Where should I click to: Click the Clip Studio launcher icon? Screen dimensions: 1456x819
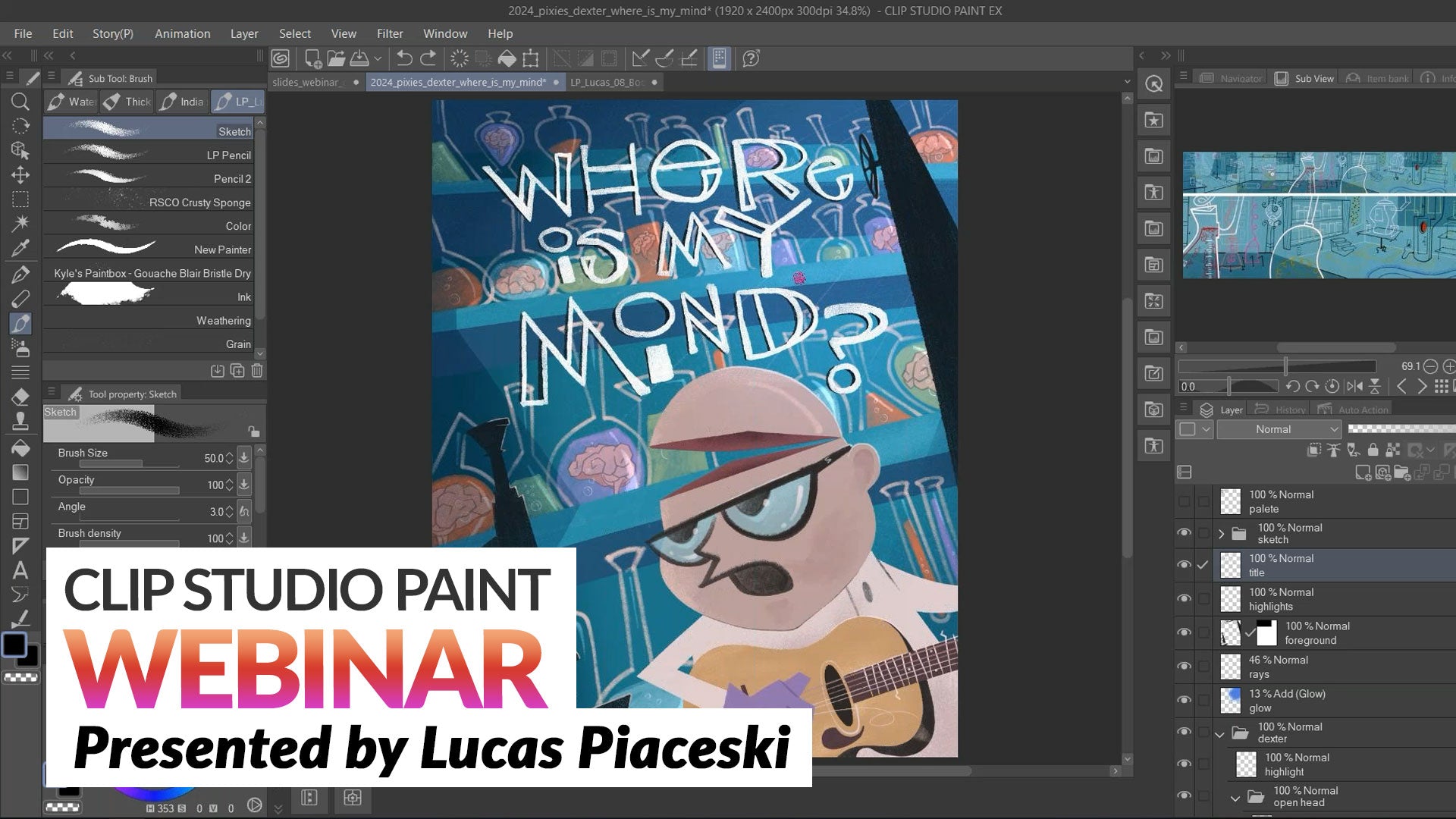[281, 58]
